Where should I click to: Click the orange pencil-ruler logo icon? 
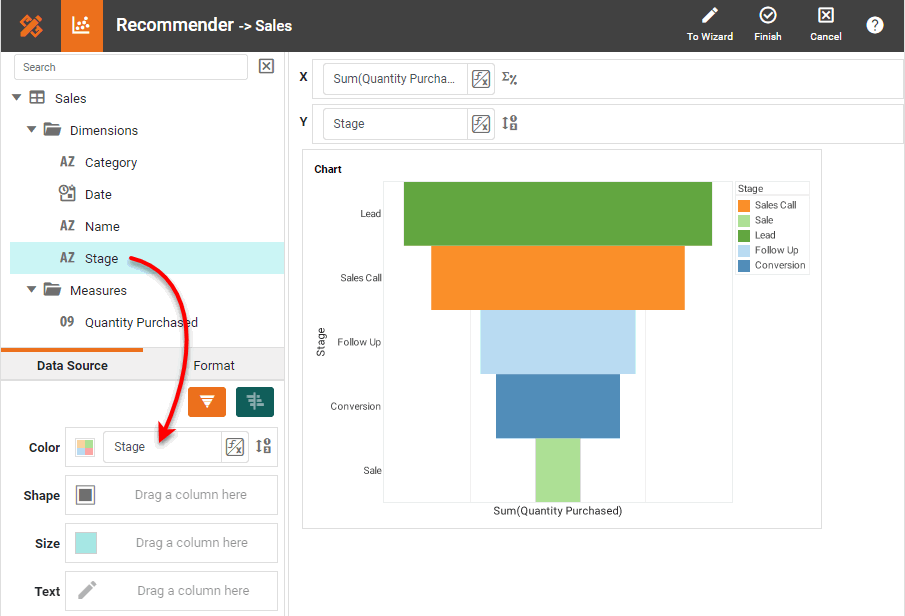click(30, 26)
